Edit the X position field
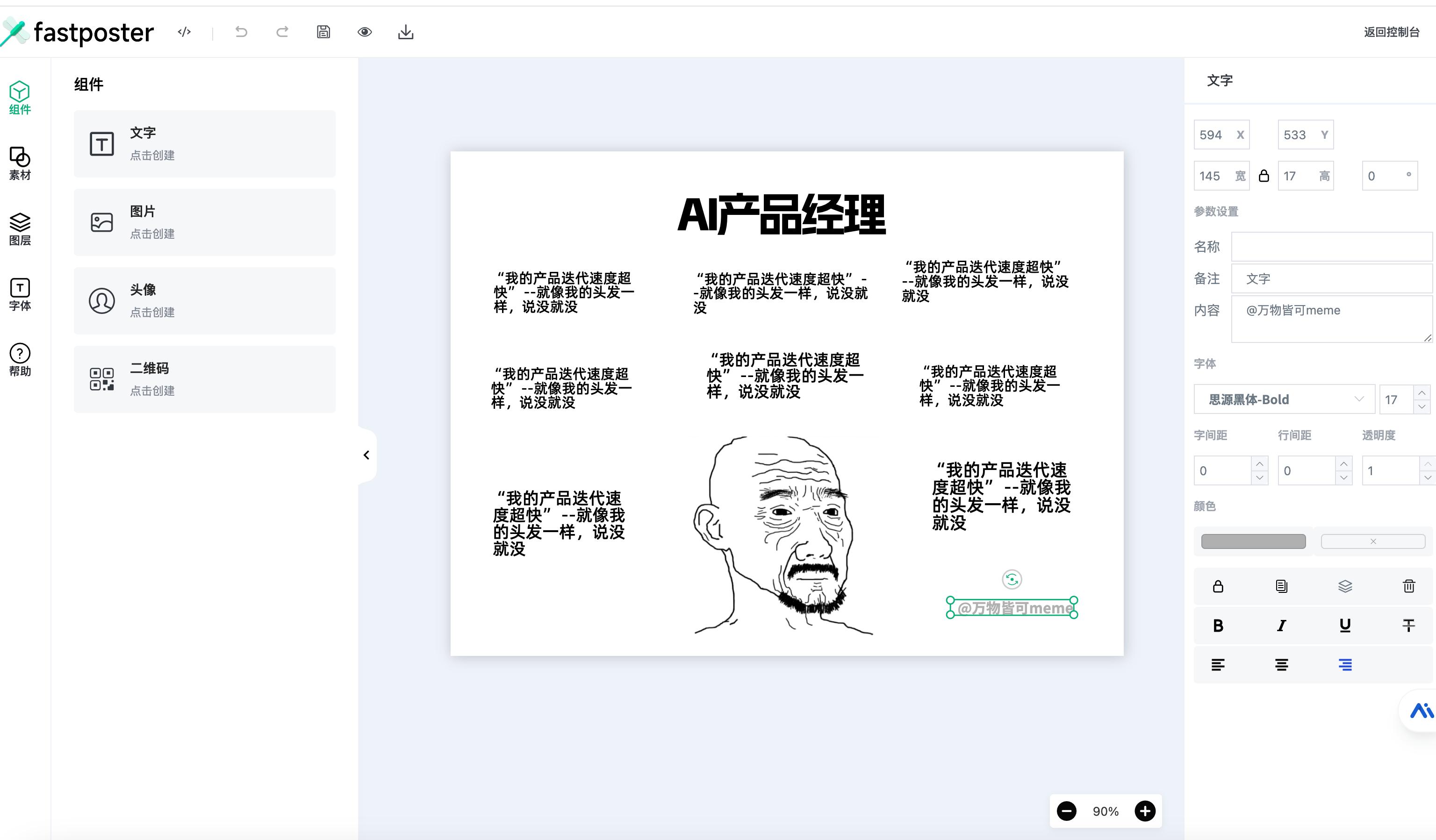This screenshot has width=1436, height=840. tap(1222, 135)
